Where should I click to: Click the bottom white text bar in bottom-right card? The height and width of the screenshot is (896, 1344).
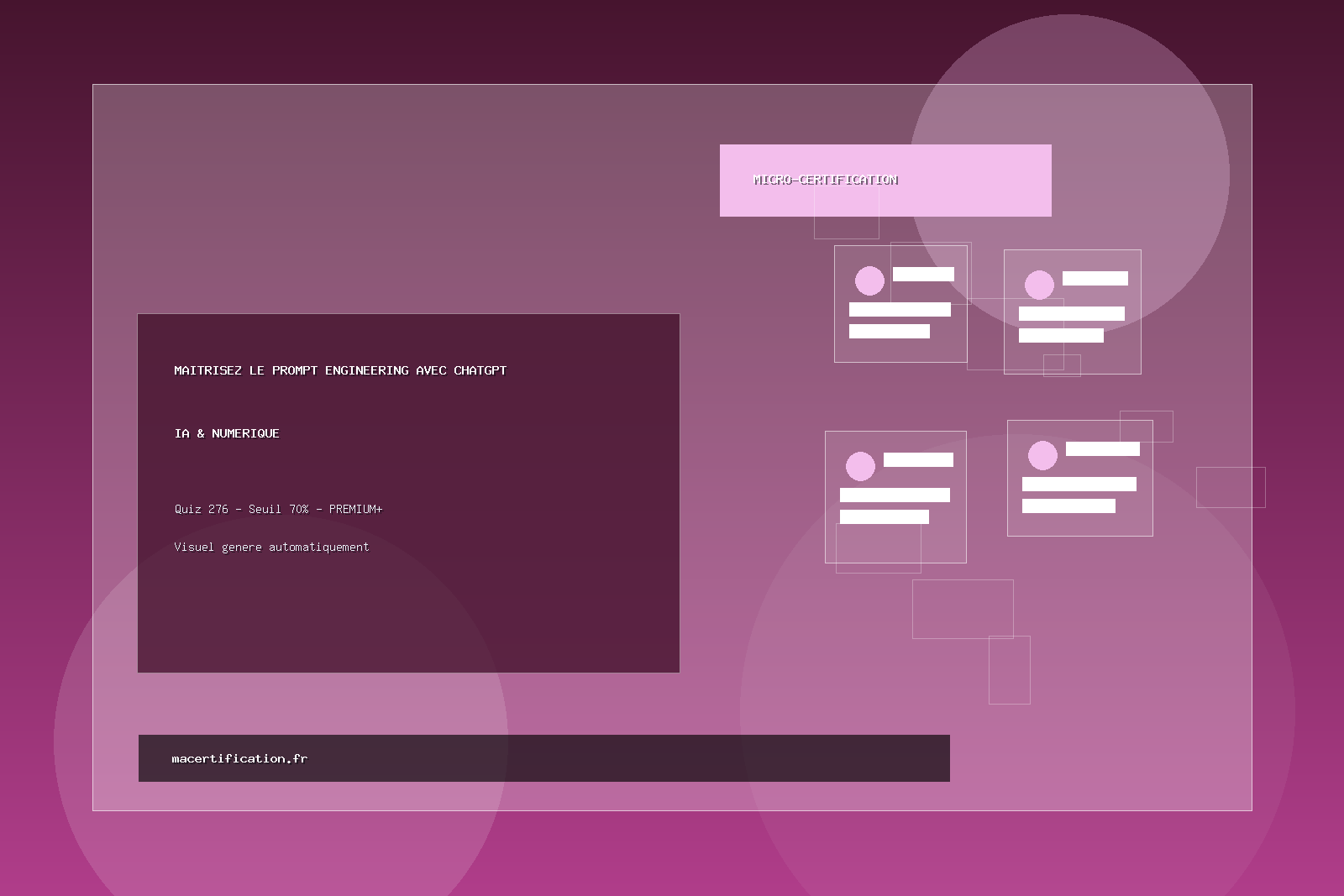pos(1068,506)
